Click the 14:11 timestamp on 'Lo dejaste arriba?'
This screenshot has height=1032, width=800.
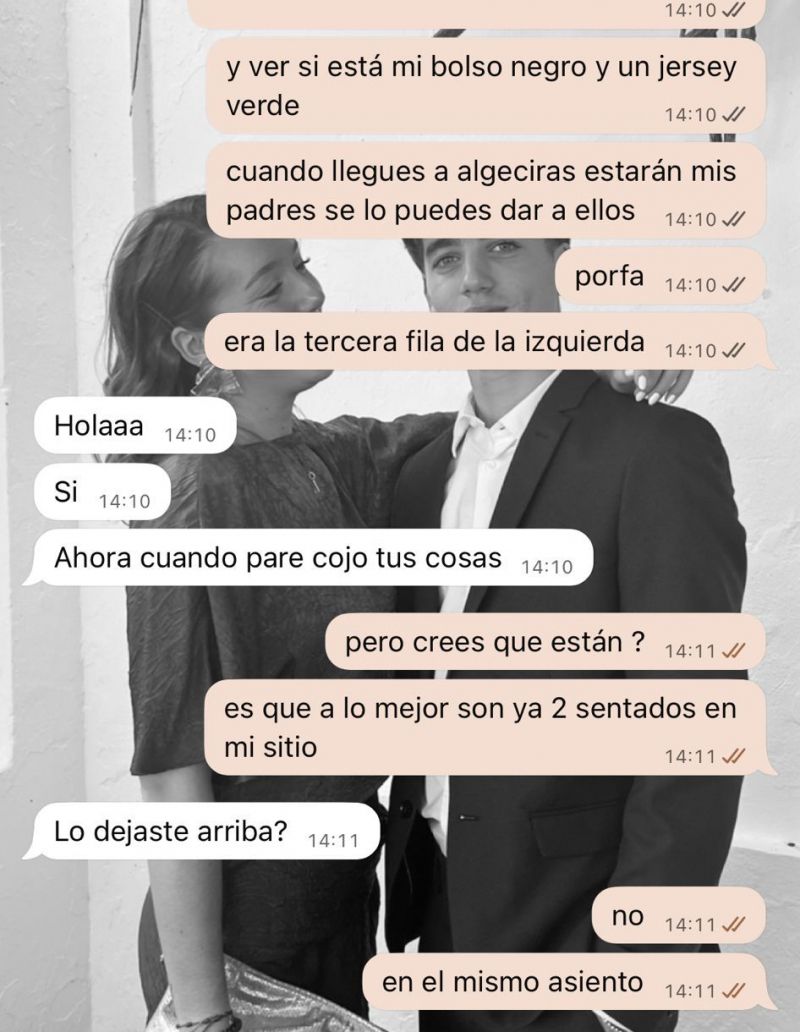333,840
